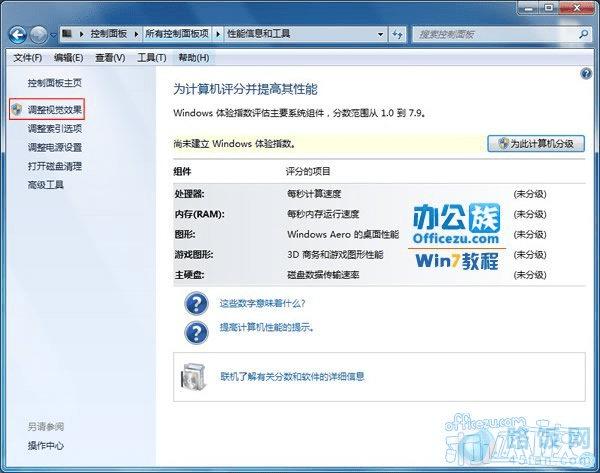Open the 文件(F) menu

point(28,58)
